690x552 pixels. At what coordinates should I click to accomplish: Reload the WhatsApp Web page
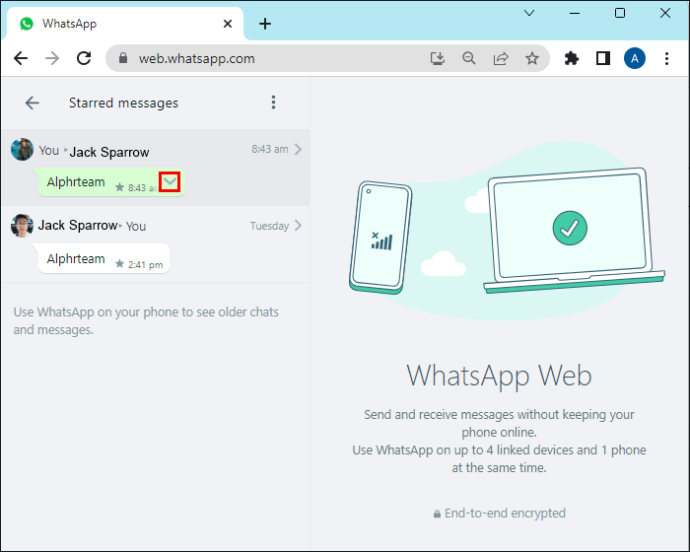(84, 58)
